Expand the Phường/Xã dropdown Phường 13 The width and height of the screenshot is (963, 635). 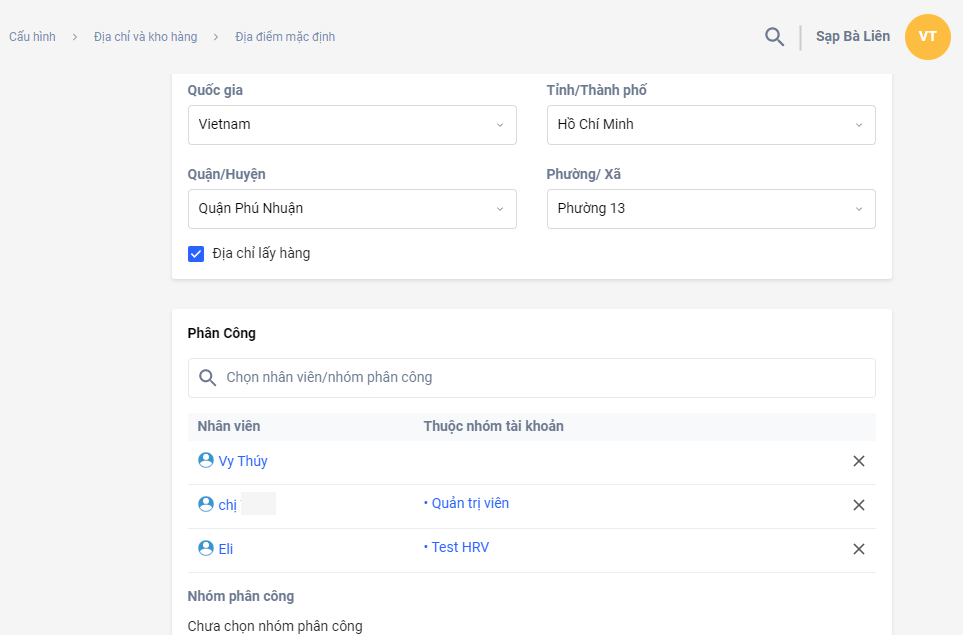click(x=711, y=209)
